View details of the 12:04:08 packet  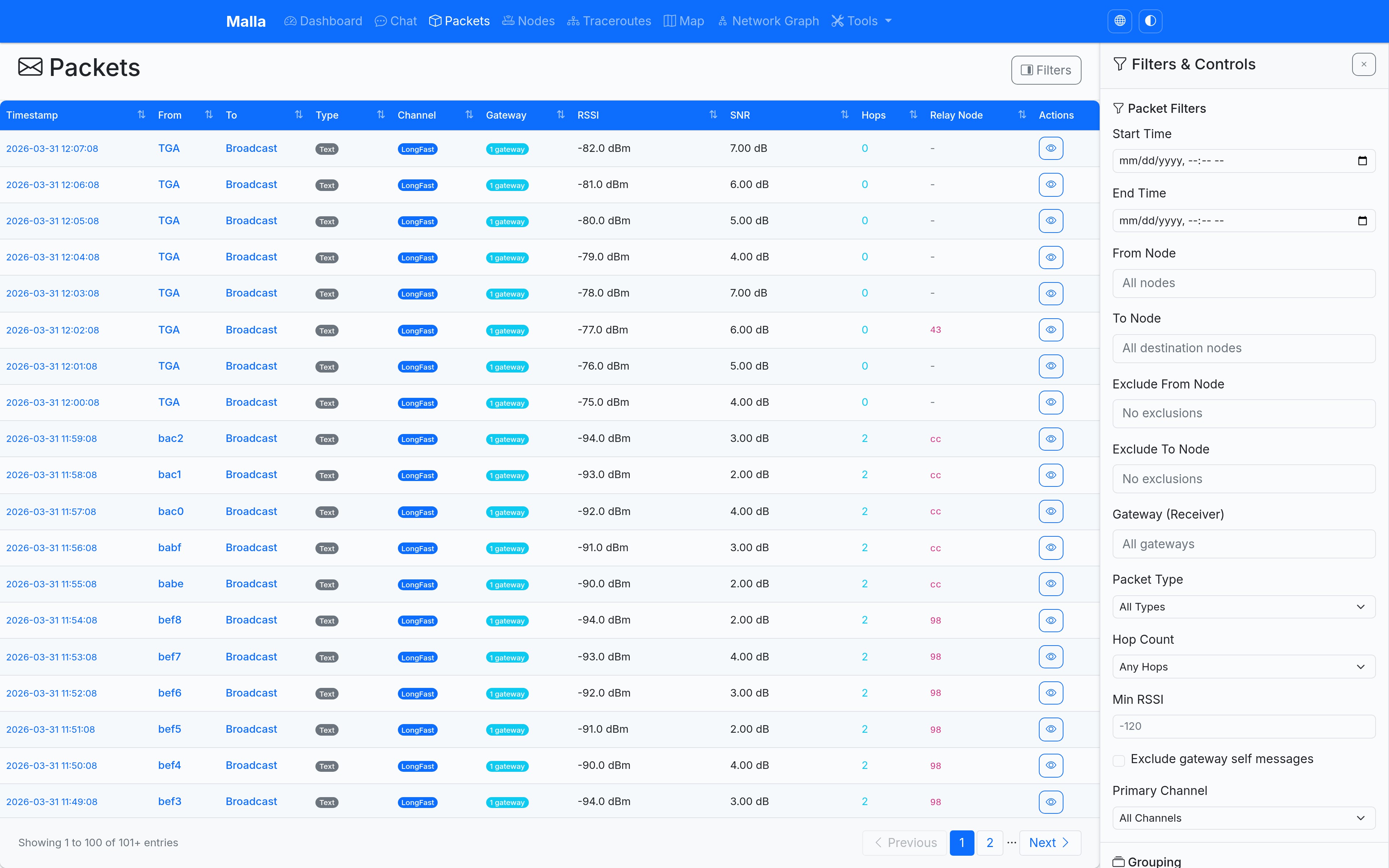1050,257
